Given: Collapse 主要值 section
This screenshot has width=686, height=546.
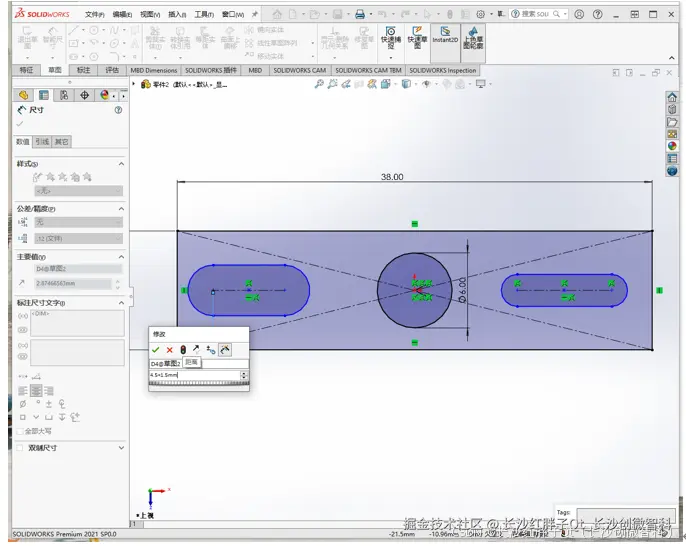Looking at the screenshot, I should (x=121, y=257).
